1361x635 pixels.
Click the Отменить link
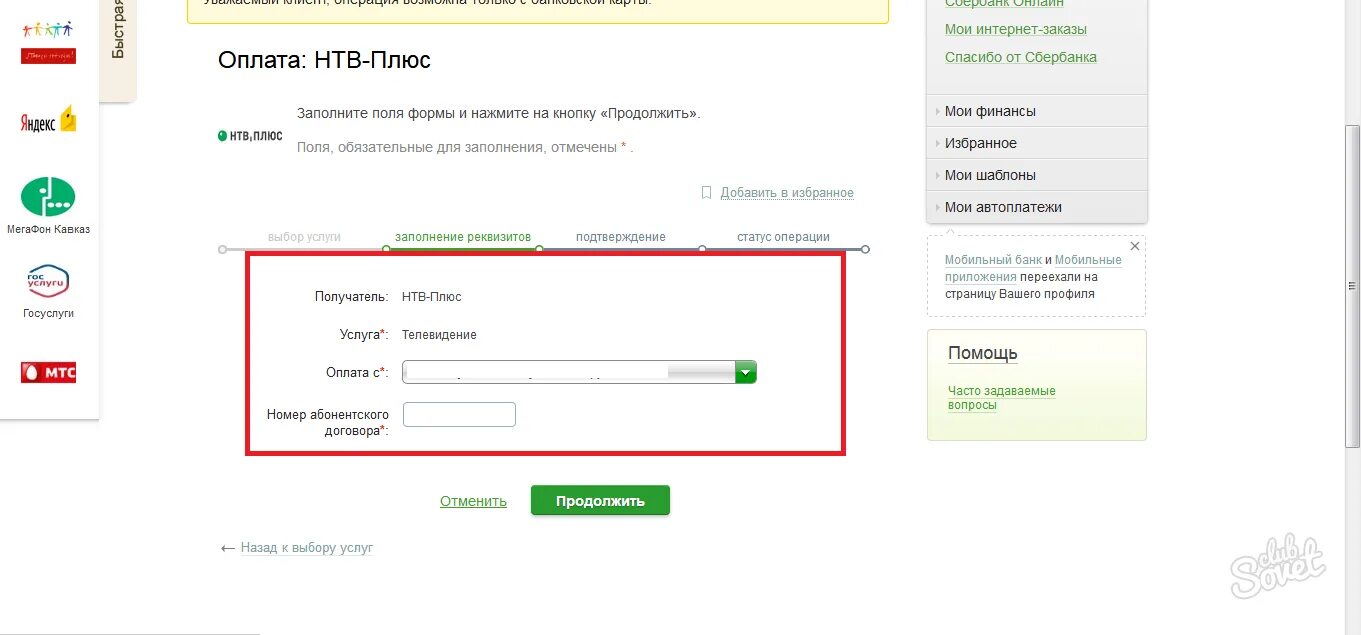[473, 501]
